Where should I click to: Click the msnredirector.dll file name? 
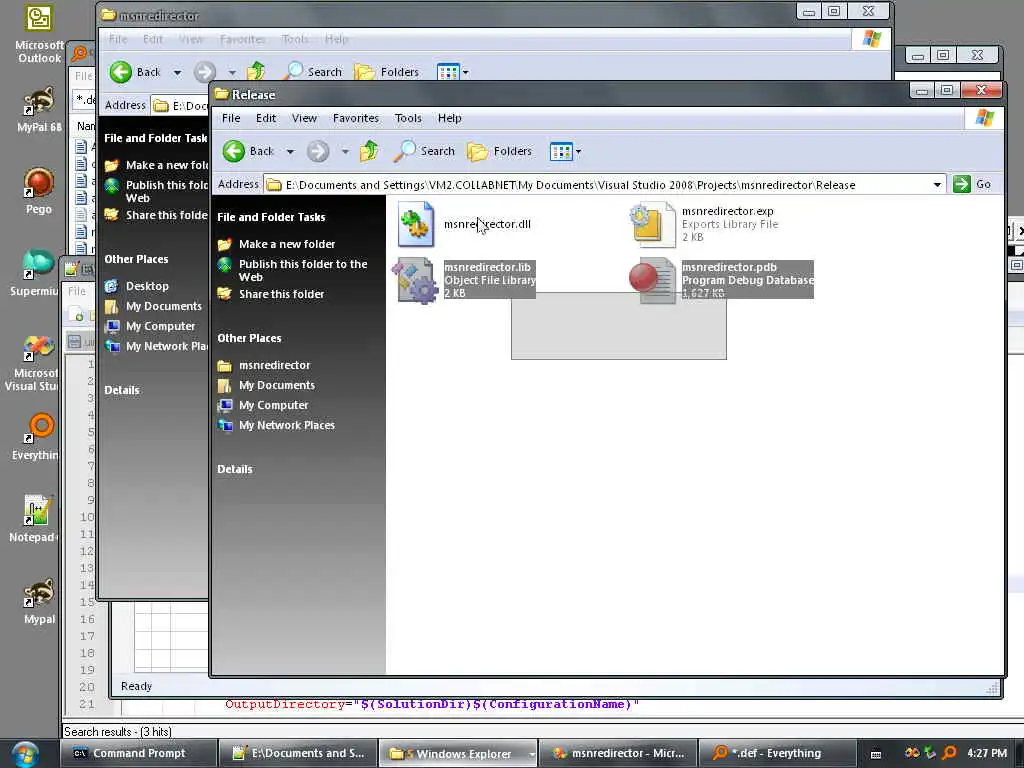click(x=487, y=224)
